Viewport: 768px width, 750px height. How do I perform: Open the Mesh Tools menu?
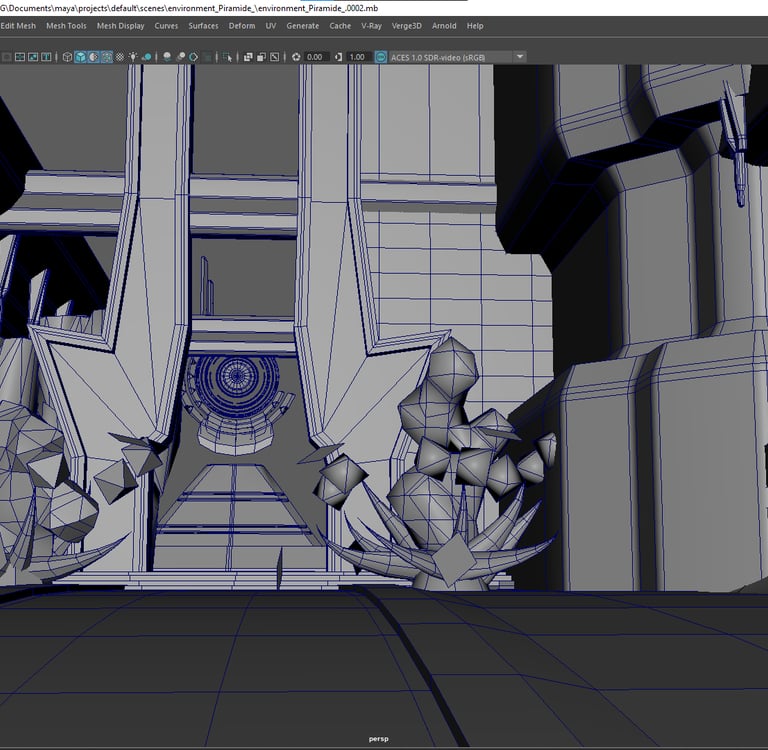pos(66,26)
